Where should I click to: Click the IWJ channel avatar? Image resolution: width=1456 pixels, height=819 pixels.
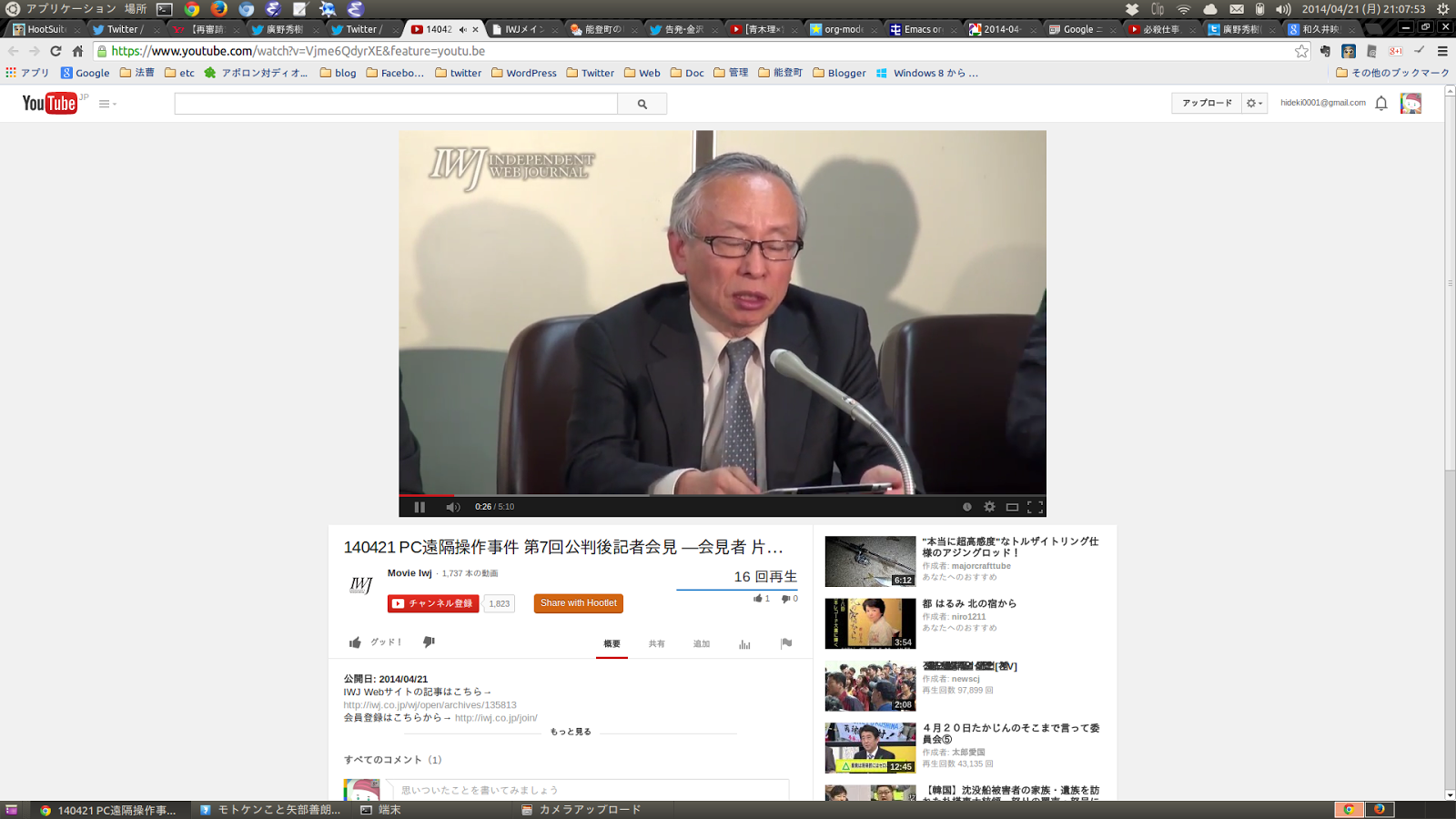tap(361, 583)
